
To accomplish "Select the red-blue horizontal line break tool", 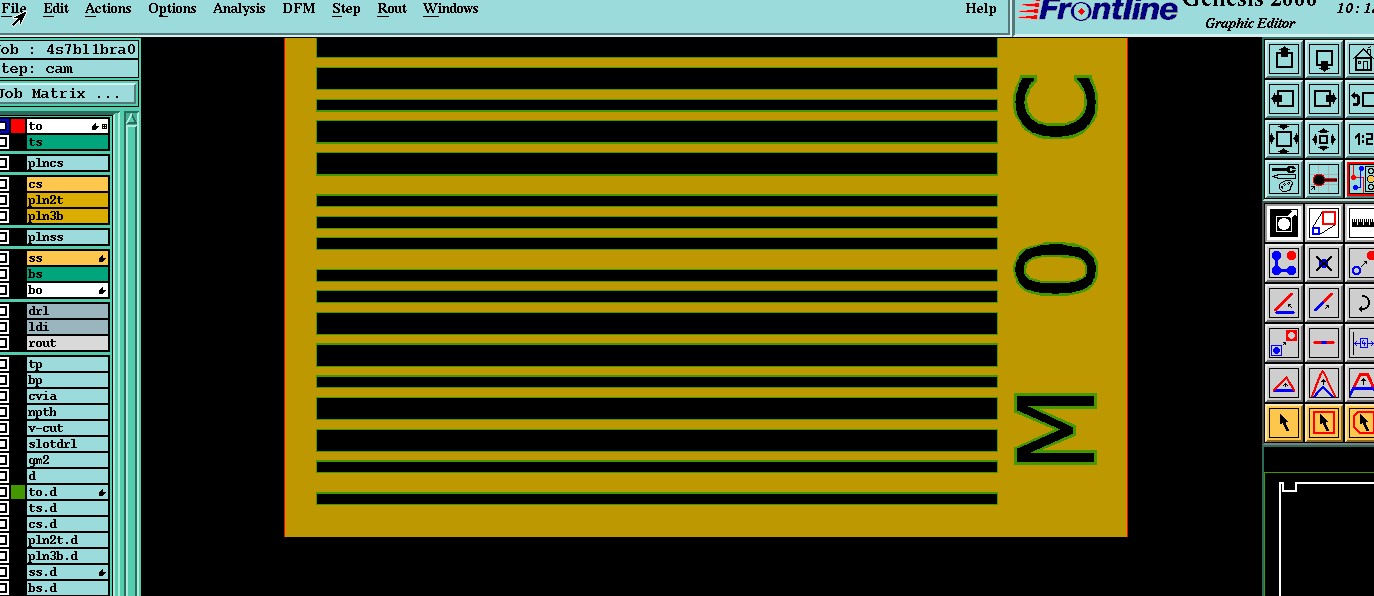I will (1324, 342).
